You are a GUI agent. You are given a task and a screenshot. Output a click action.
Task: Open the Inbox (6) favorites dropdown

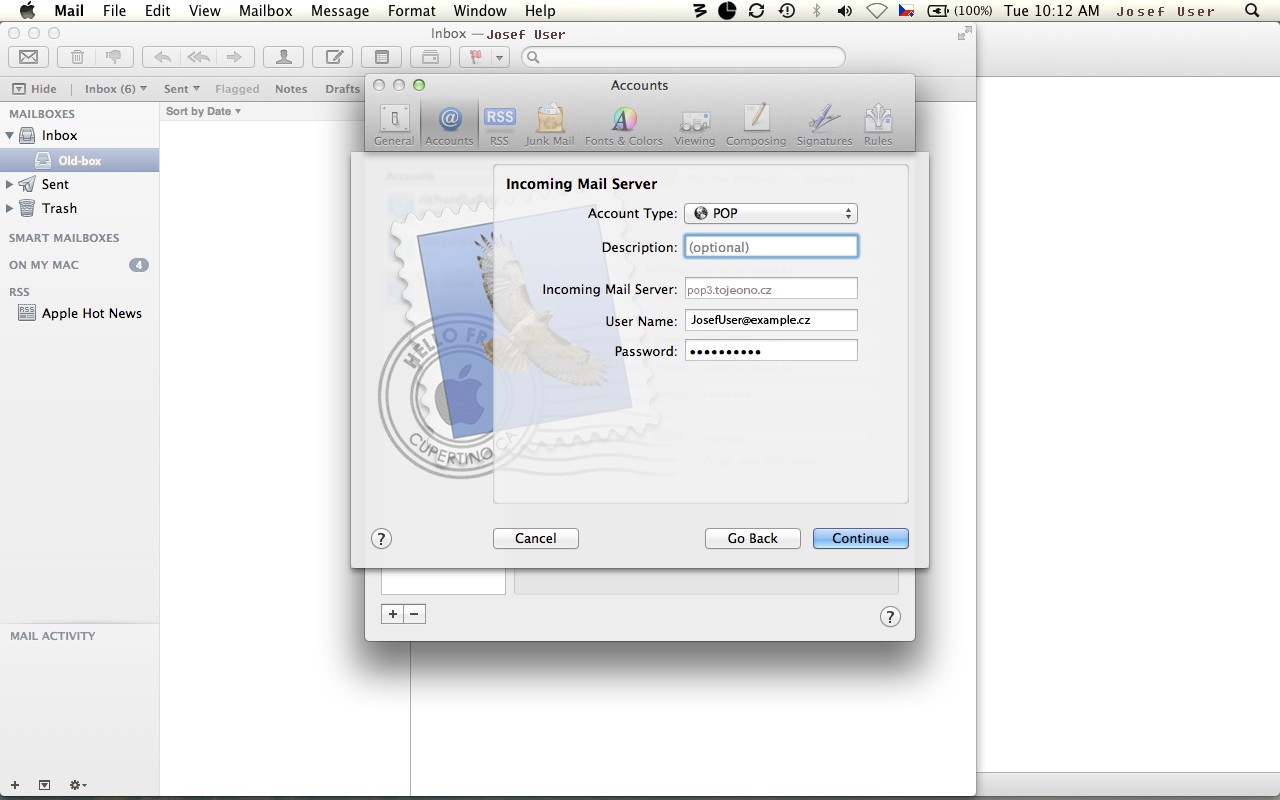pos(116,89)
